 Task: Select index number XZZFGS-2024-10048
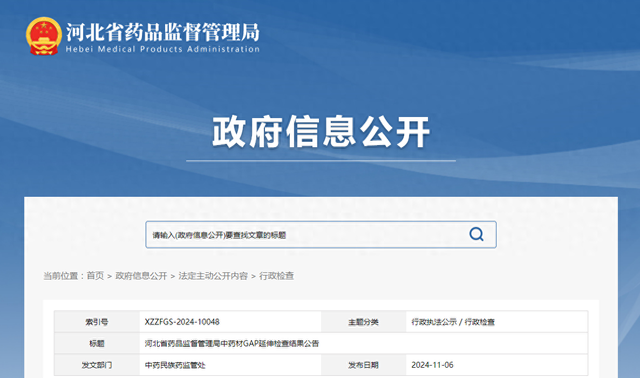point(182,322)
